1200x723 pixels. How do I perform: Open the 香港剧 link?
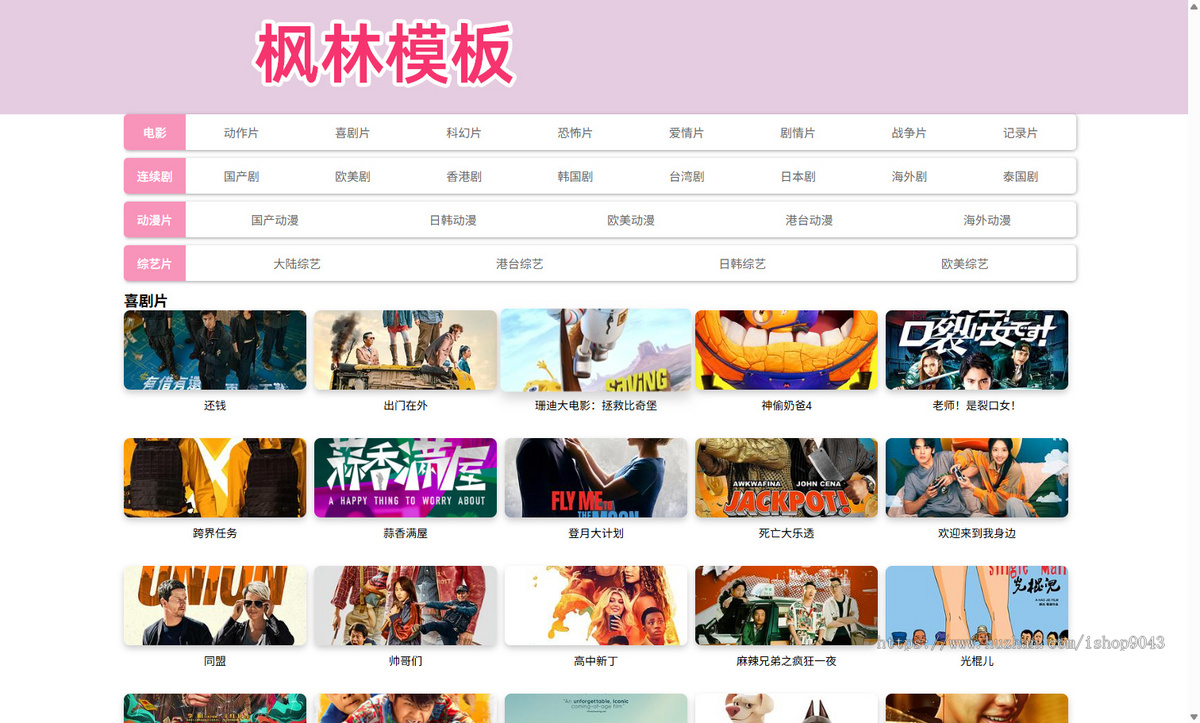[464, 177]
